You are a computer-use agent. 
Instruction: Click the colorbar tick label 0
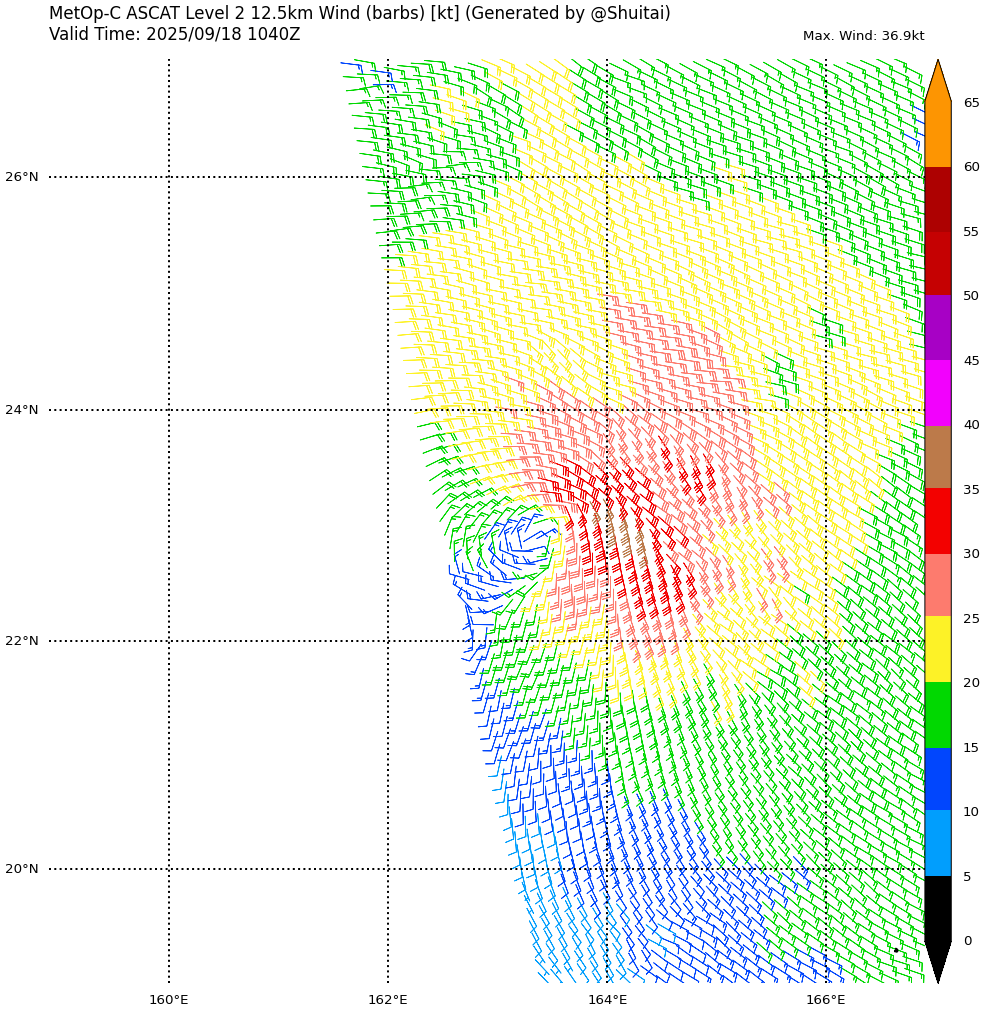(967, 941)
